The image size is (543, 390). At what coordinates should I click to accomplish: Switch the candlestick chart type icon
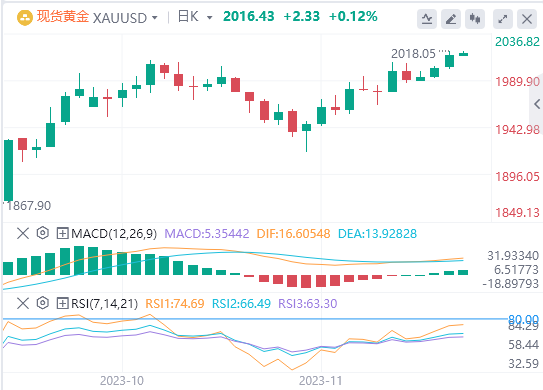point(475,19)
